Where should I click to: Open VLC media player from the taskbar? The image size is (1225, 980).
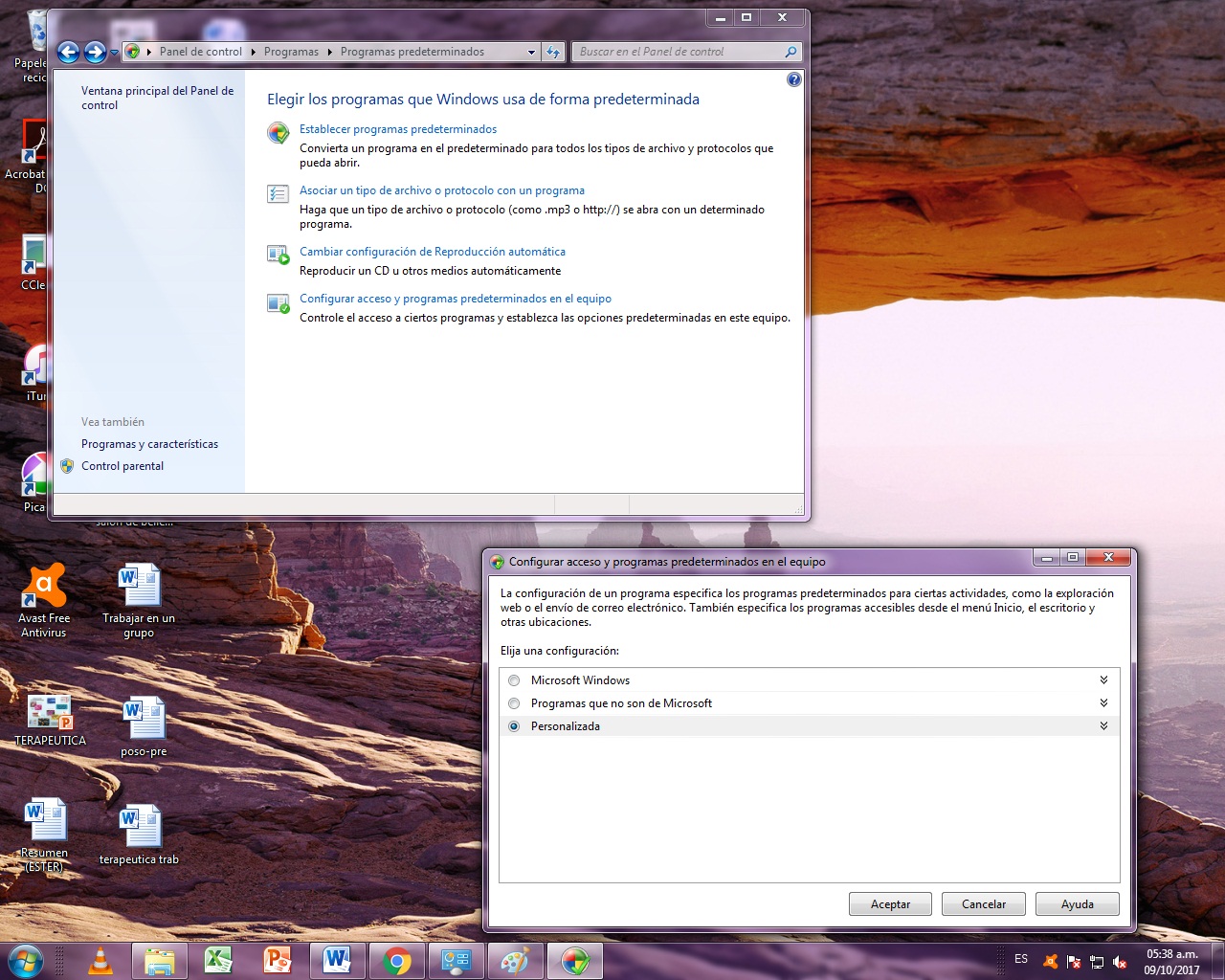tap(100, 960)
